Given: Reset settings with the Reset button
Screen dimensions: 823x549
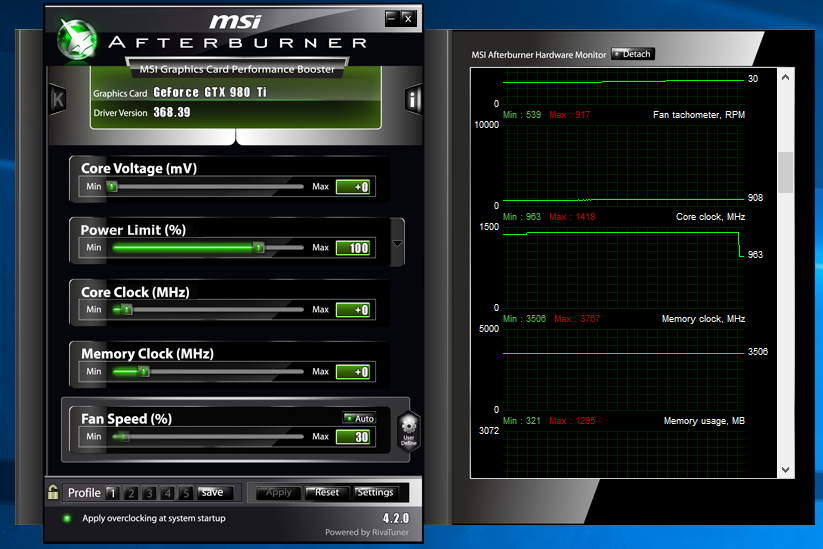Looking at the screenshot, I should pyautogui.click(x=327, y=492).
